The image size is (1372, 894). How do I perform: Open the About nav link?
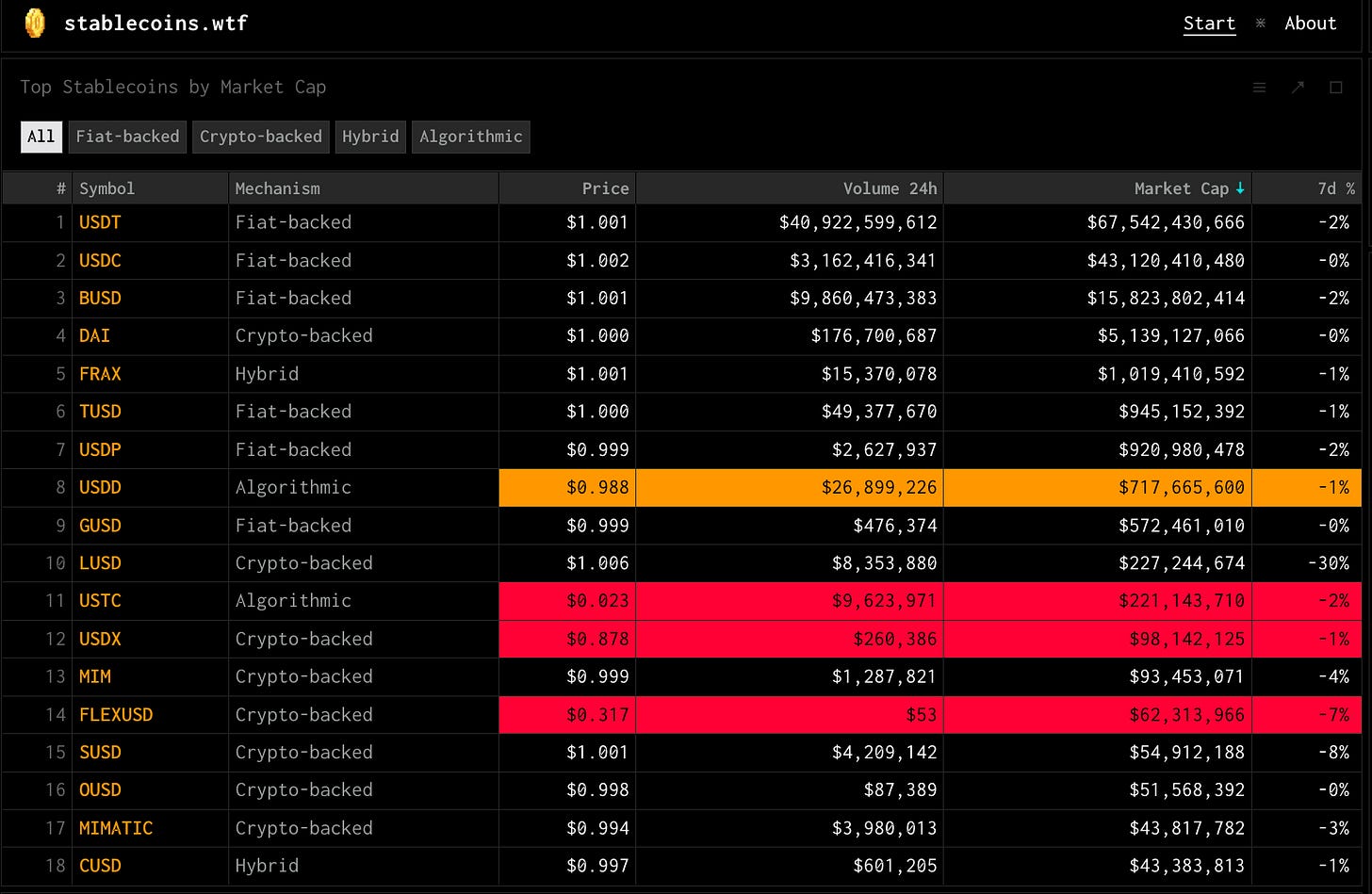pyautogui.click(x=1310, y=24)
